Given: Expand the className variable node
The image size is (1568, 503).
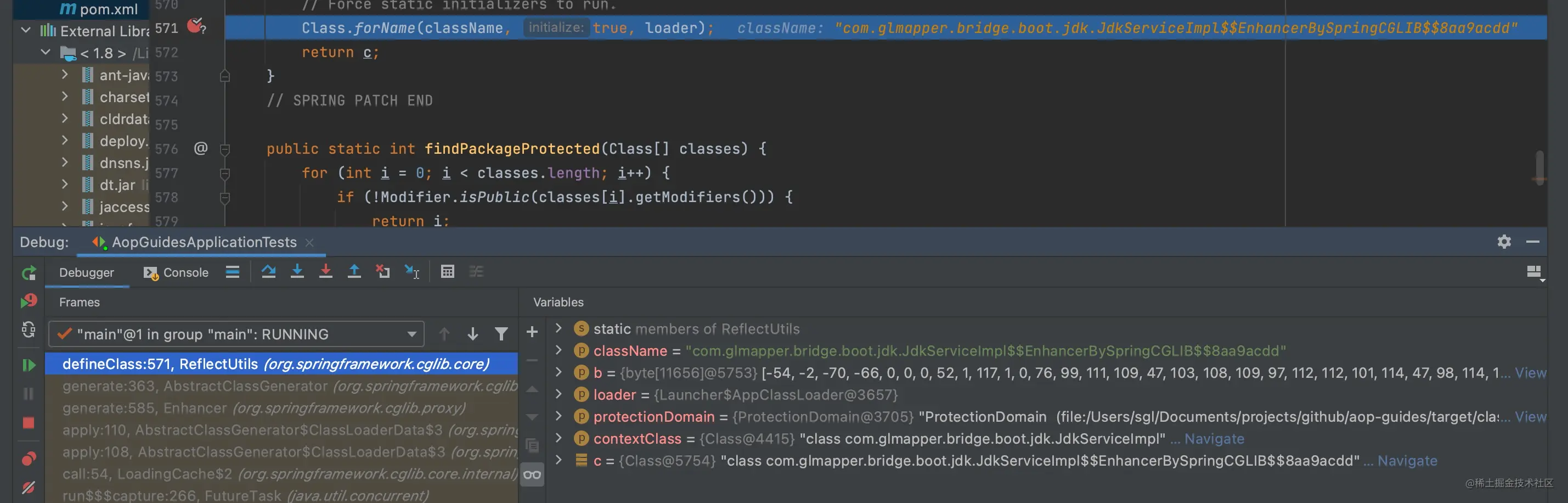Looking at the screenshot, I should tap(559, 350).
